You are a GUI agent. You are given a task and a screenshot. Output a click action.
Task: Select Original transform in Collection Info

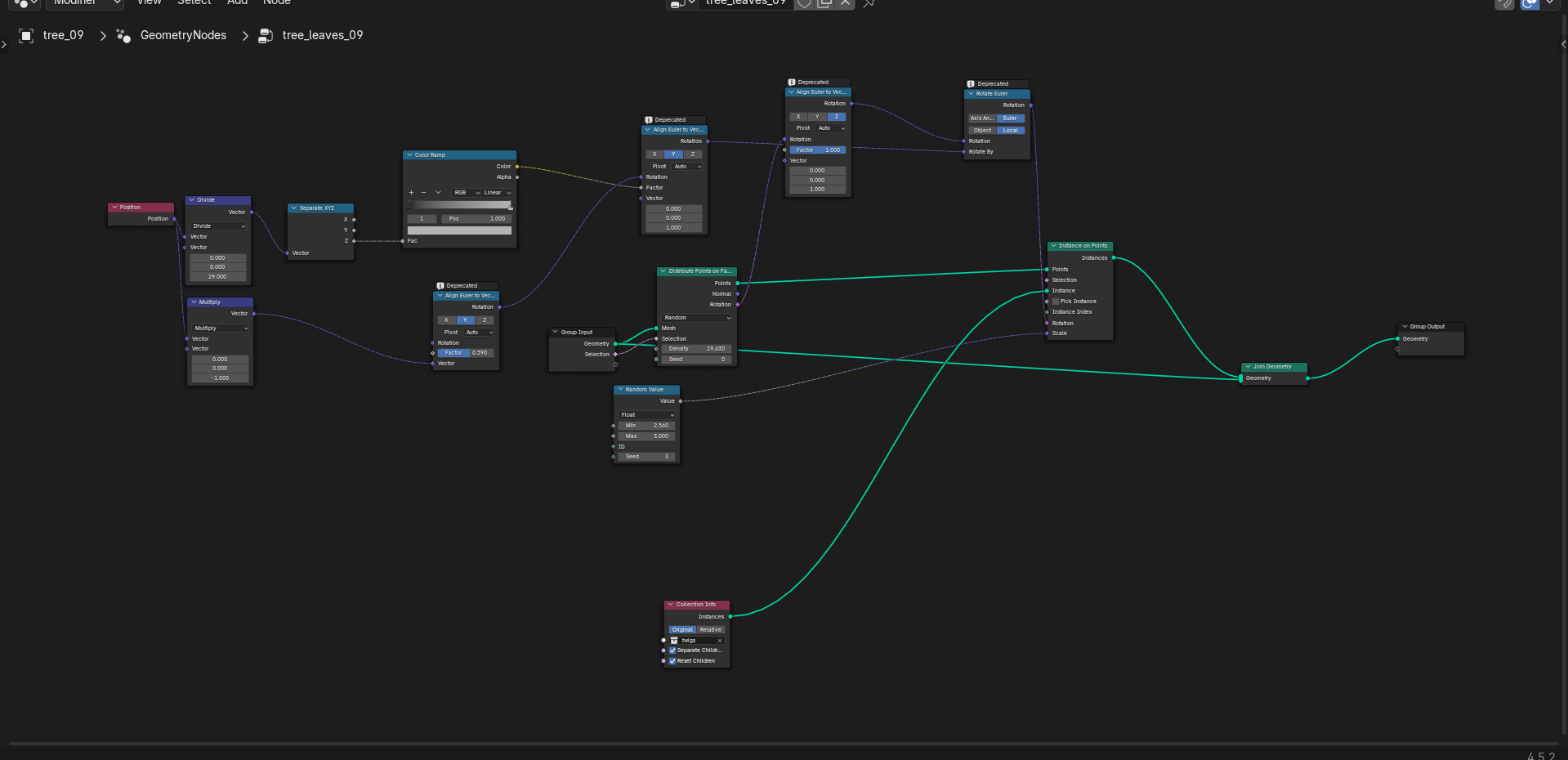coord(682,630)
